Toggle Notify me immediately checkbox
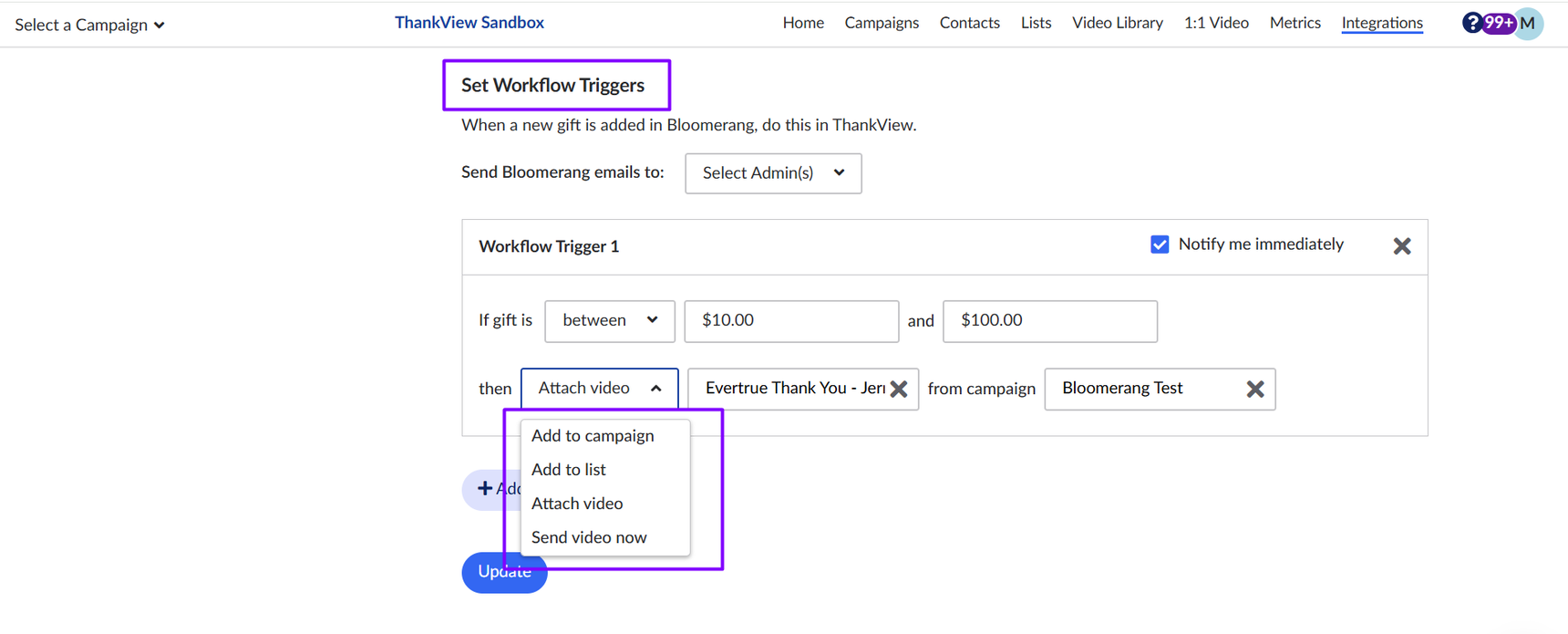 pyautogui.click(x=1160, y=244)
